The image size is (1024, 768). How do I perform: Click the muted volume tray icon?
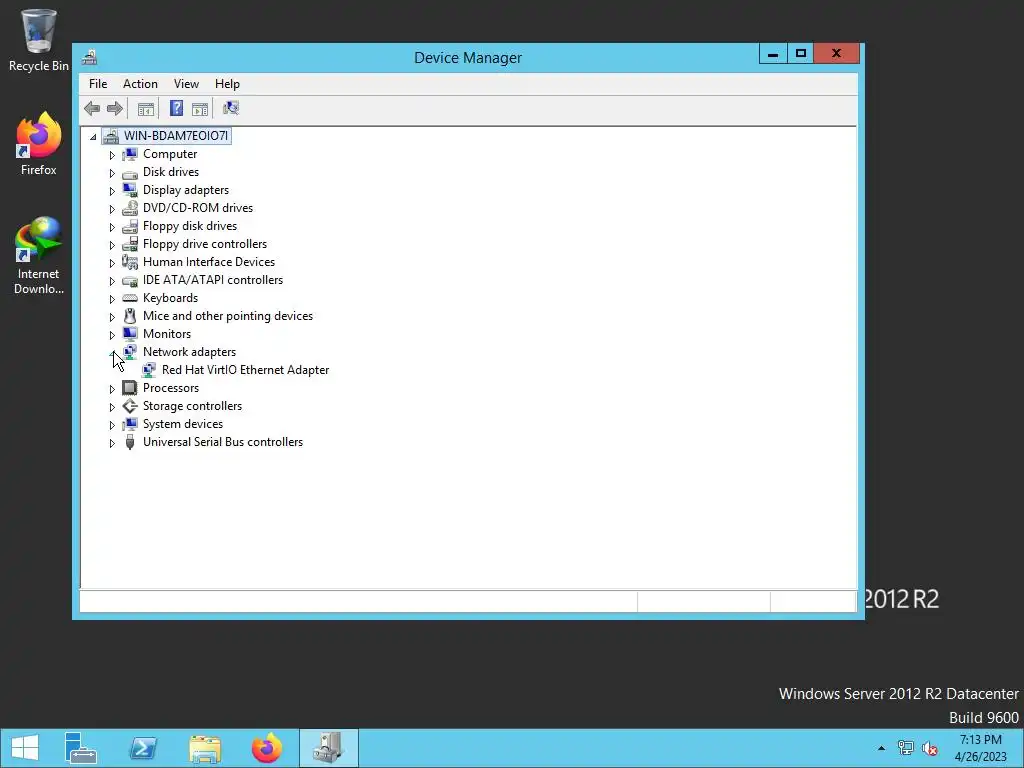930,748
